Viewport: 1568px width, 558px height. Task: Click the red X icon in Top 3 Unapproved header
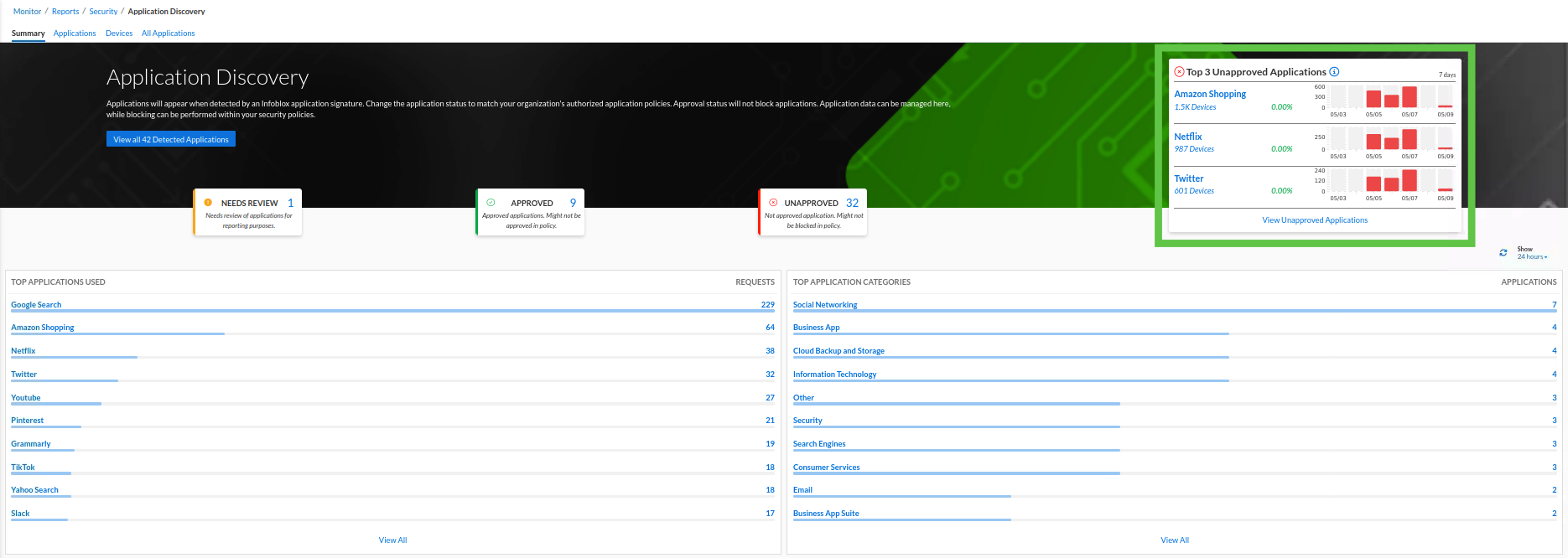tap(1179, 72)
